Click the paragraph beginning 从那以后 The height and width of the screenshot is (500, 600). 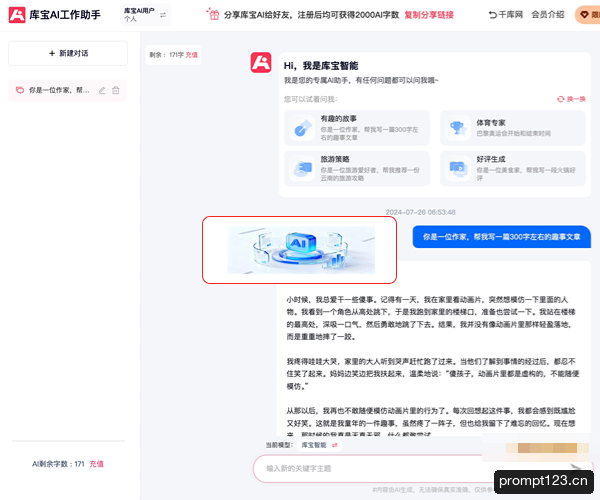click(x=431, y=423)
